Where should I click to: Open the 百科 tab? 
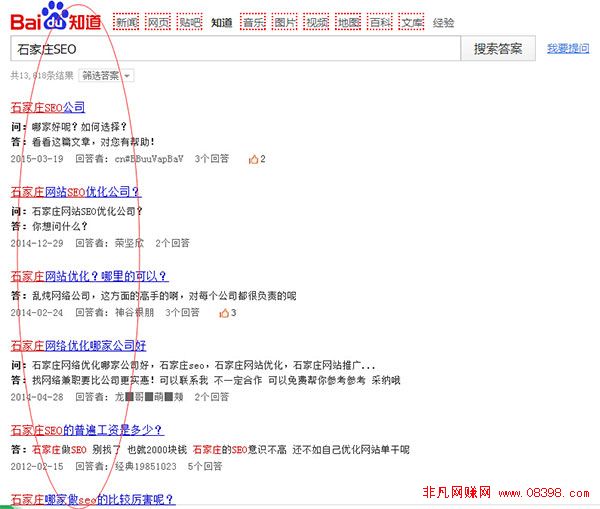point(380,23)
